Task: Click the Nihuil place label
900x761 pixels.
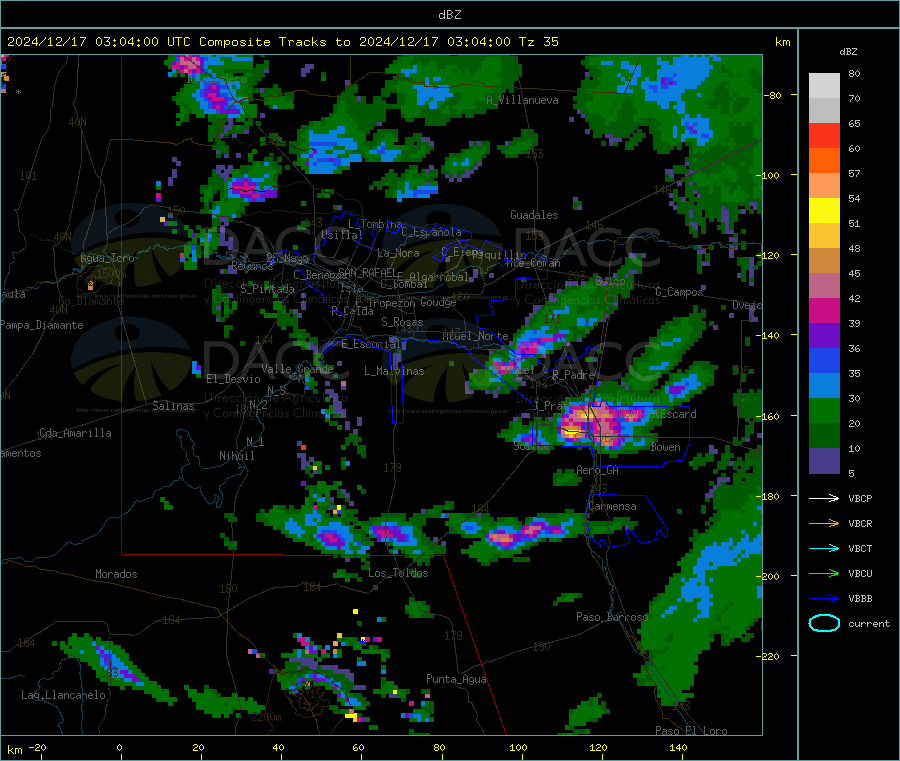Action: [236, 456]
